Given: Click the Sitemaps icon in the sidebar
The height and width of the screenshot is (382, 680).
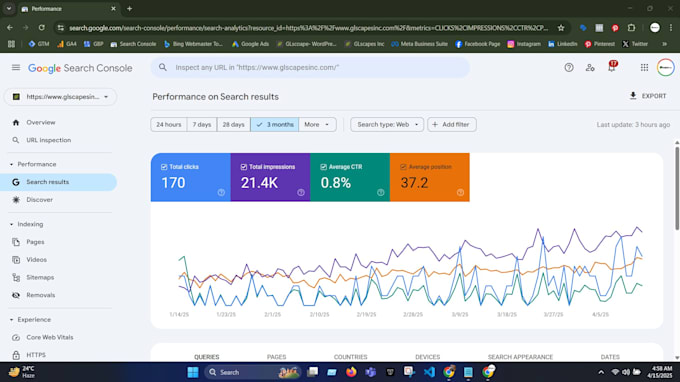Looking at the screenshot, I should (x=16, y=278).
